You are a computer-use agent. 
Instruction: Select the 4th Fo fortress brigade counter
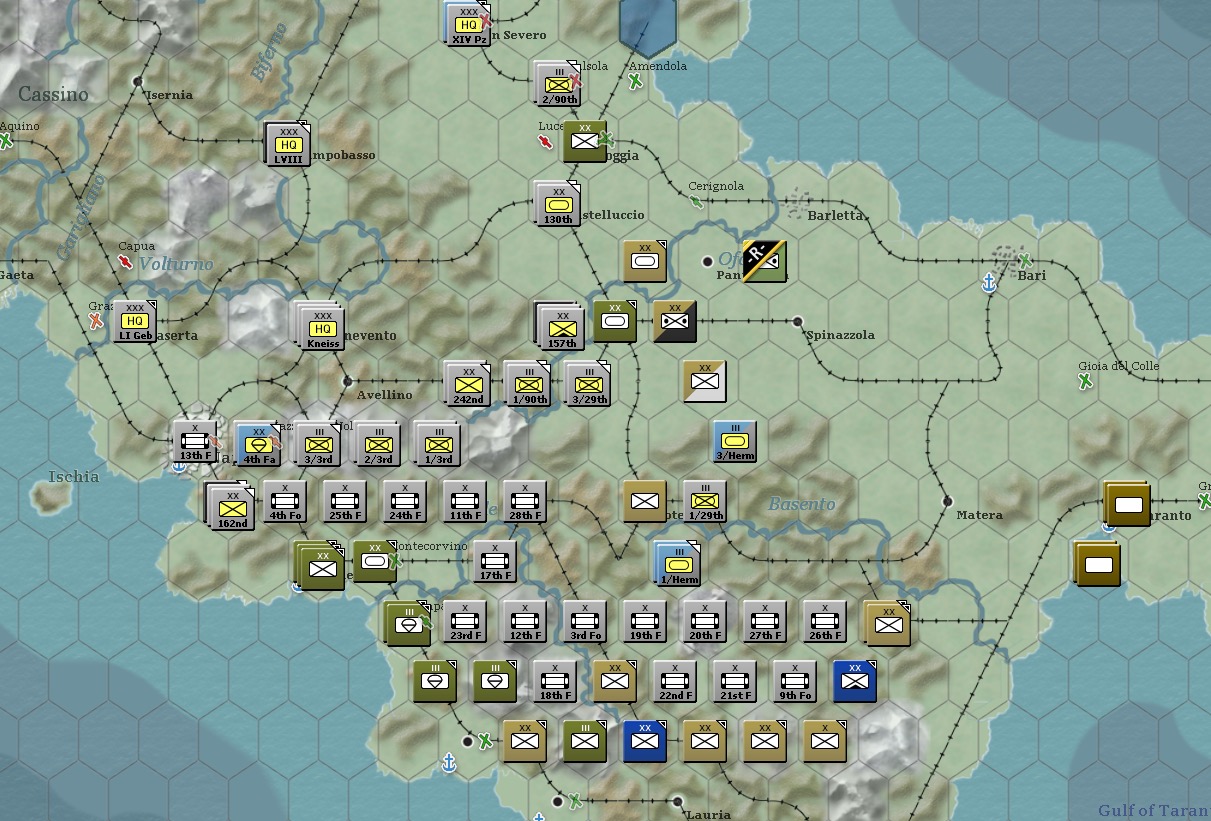pos(286,502)
